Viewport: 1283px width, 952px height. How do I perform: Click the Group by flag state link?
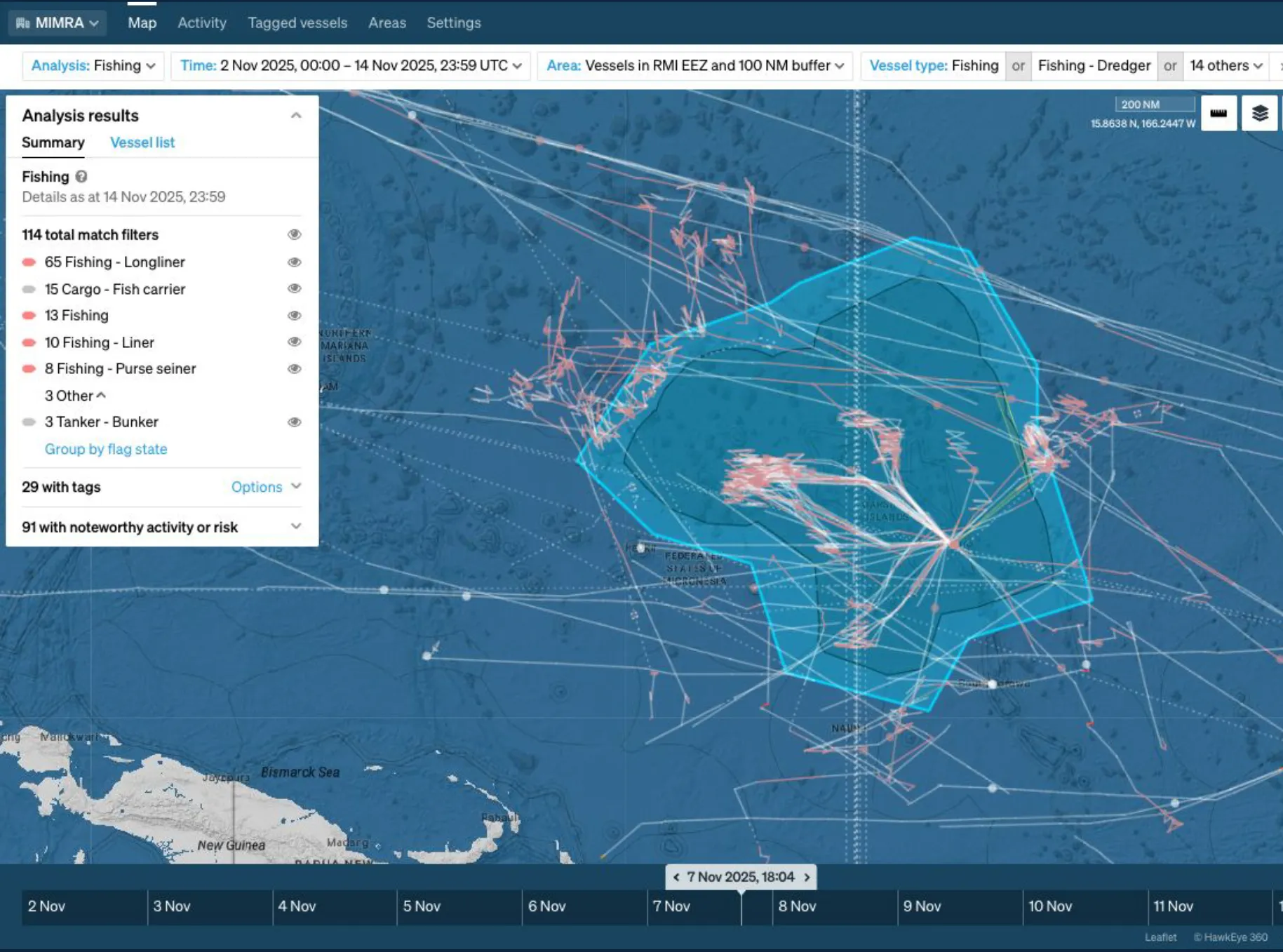pos(106,449)
